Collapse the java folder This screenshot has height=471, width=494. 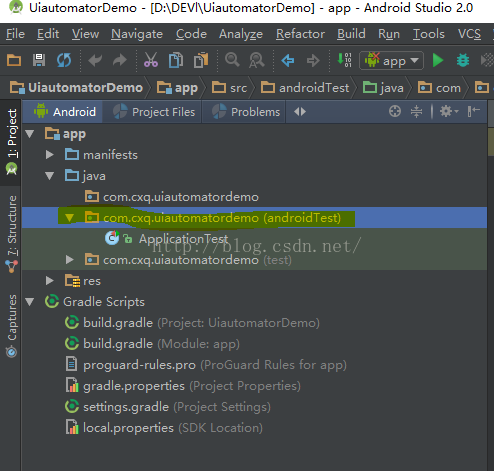click(50, 176)
